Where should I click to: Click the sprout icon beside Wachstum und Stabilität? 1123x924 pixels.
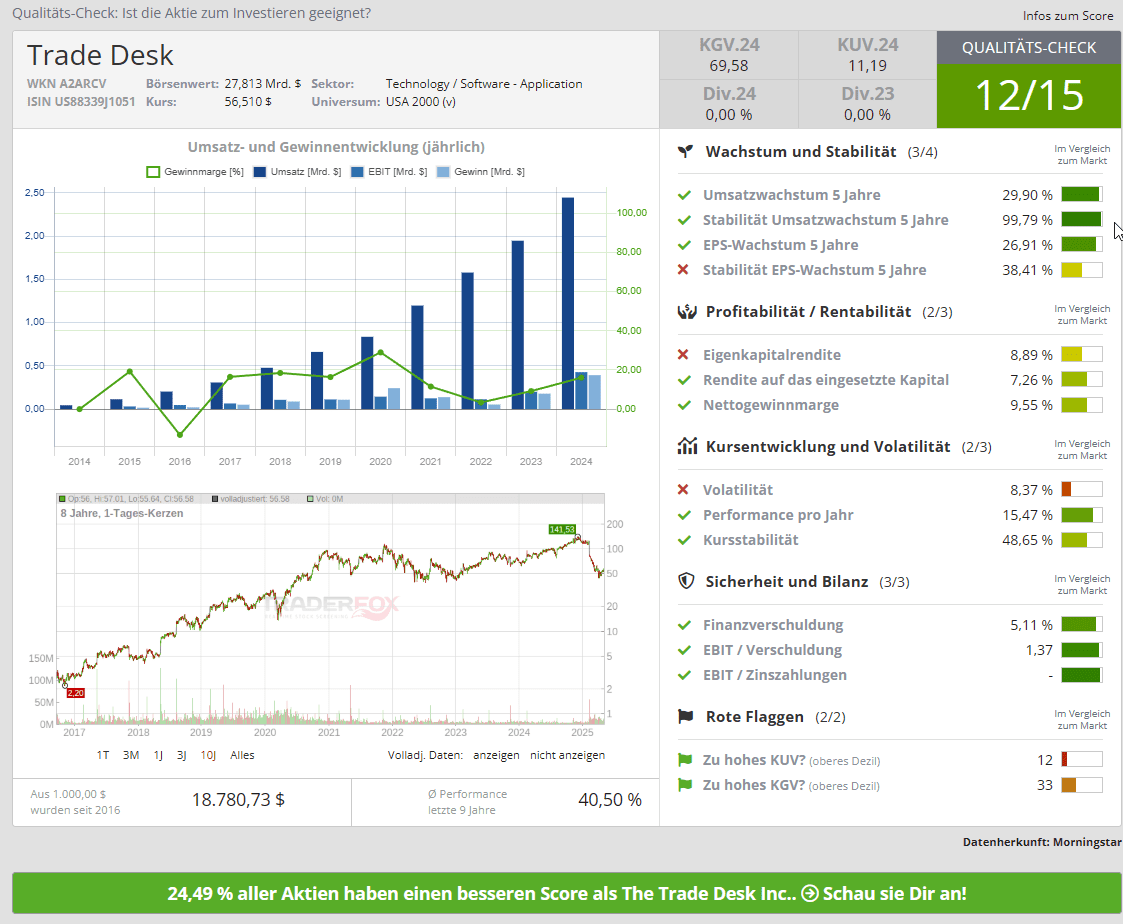point(685,151)
